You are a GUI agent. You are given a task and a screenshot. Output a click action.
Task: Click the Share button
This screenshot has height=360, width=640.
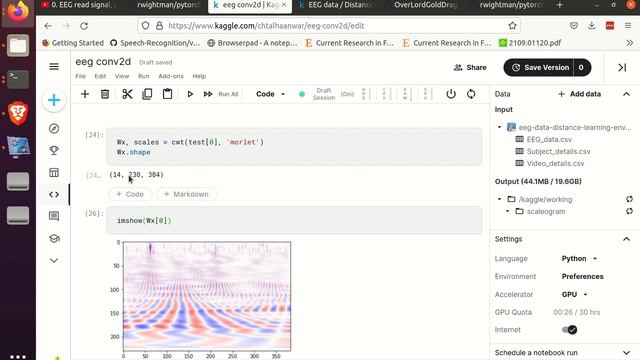(x=470, y=68)
